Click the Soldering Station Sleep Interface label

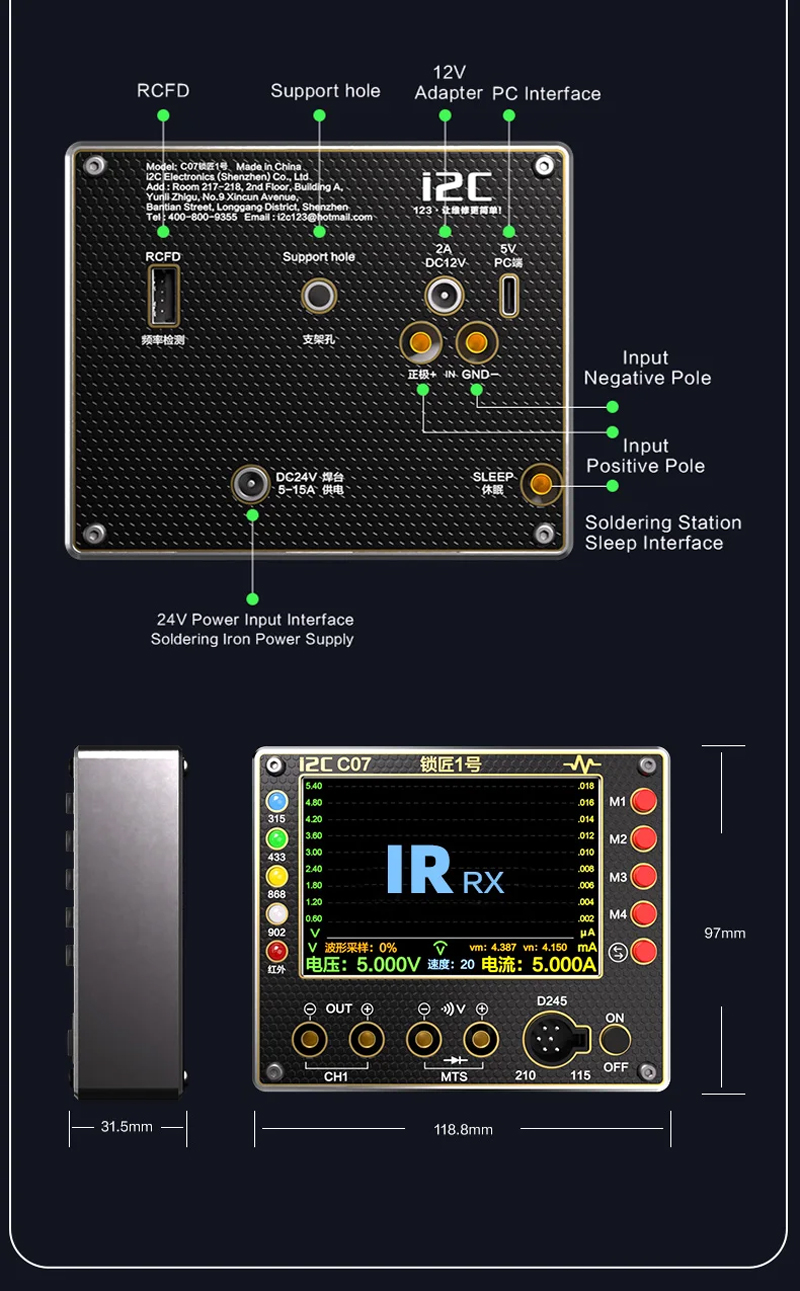coord(663,533)
